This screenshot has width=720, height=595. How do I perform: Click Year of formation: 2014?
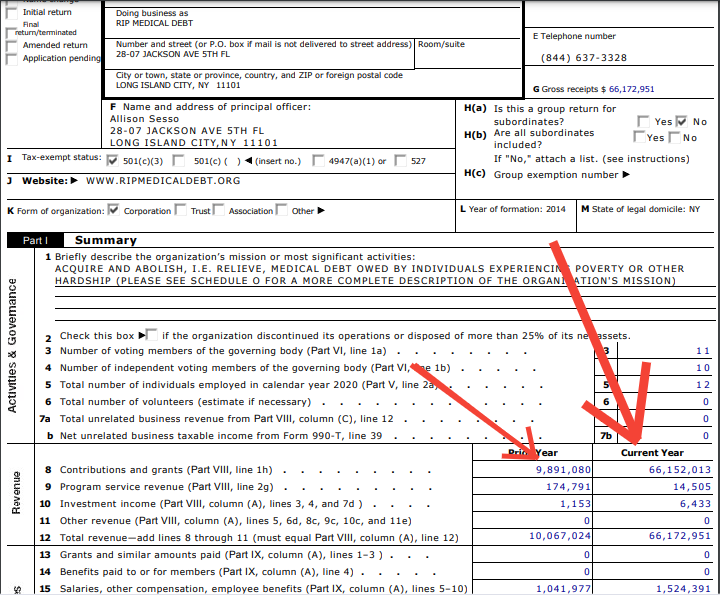pyautogui.click(x=517, y=209)
